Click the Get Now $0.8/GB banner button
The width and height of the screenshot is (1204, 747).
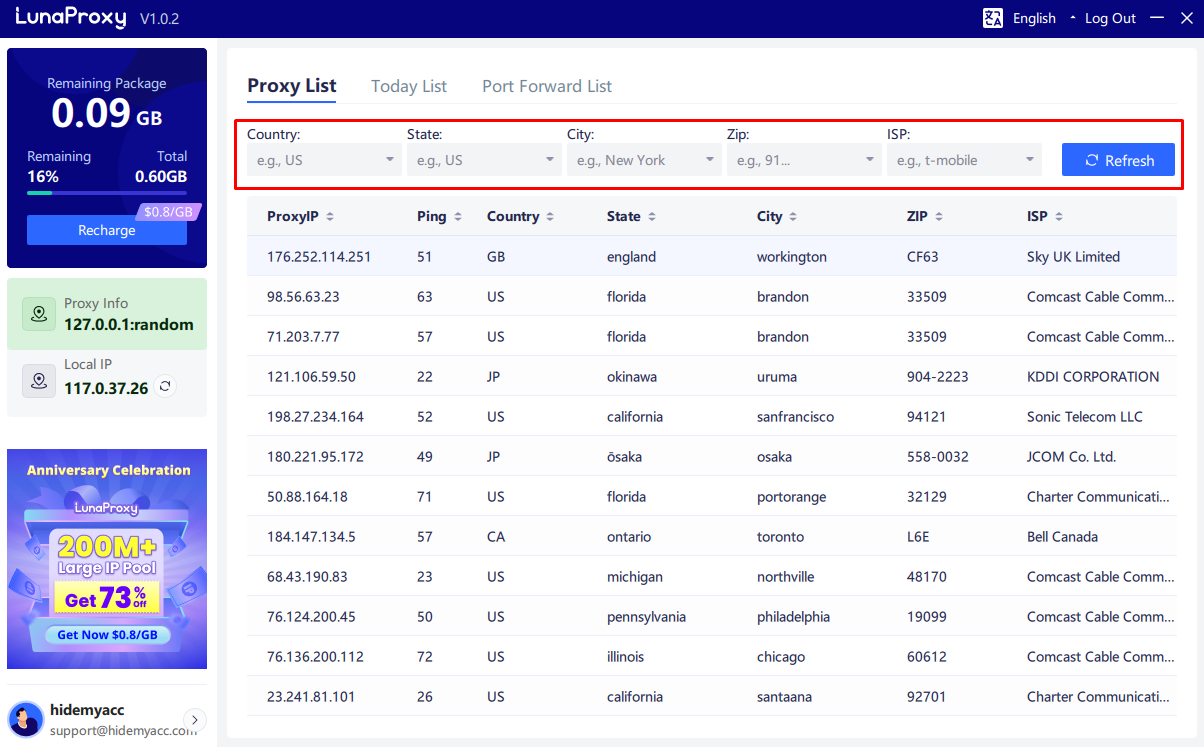point(106,634)
